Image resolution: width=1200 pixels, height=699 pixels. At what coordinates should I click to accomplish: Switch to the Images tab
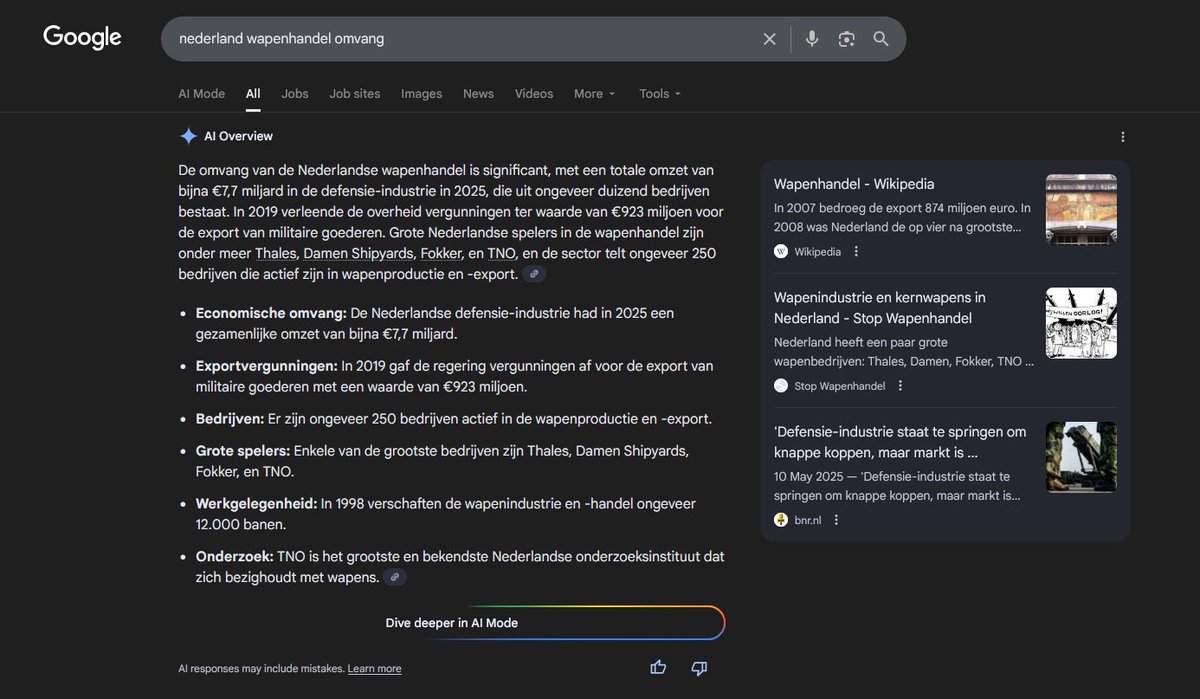click(422, 94)
